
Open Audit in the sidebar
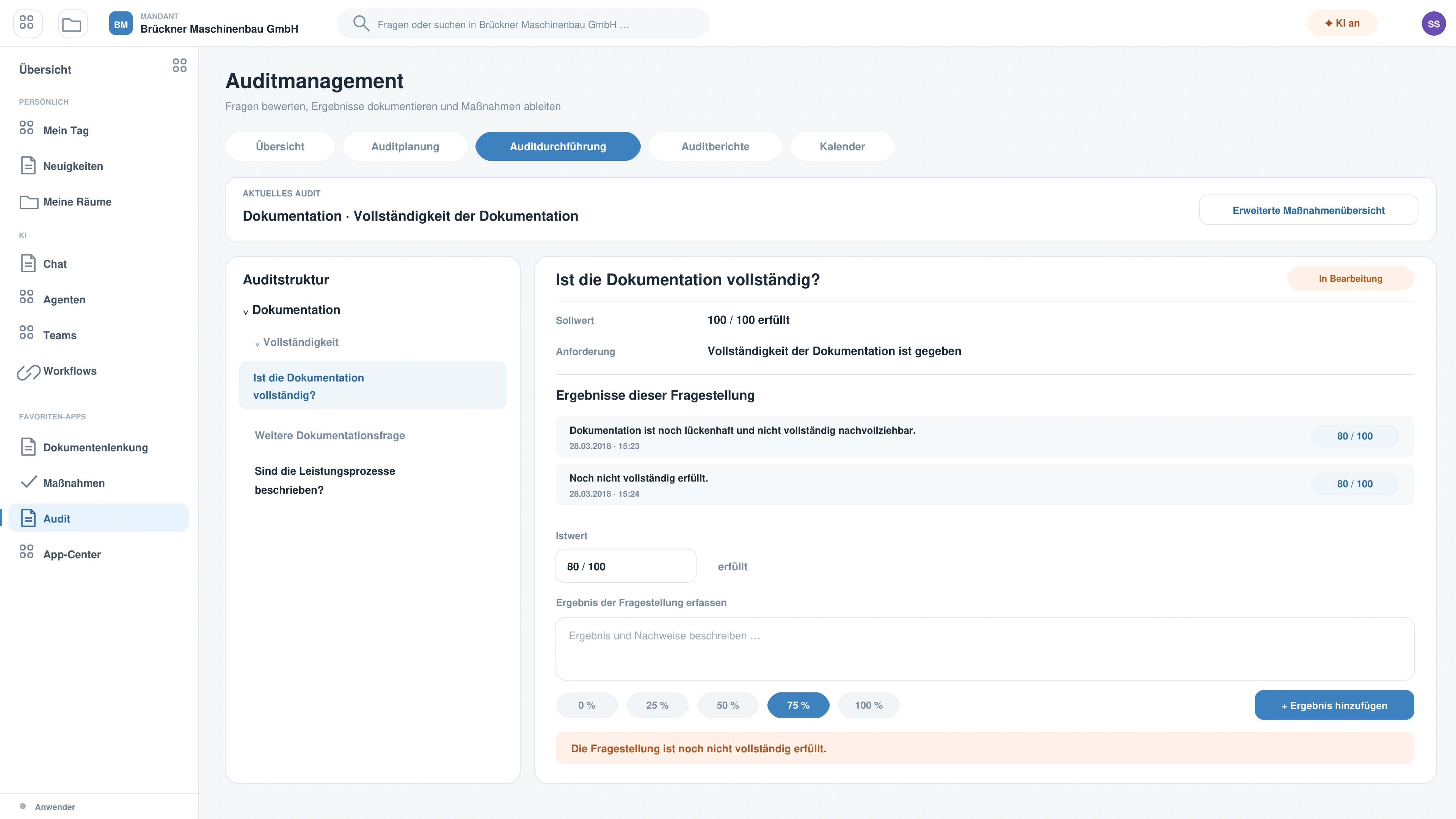pos(98,518)
